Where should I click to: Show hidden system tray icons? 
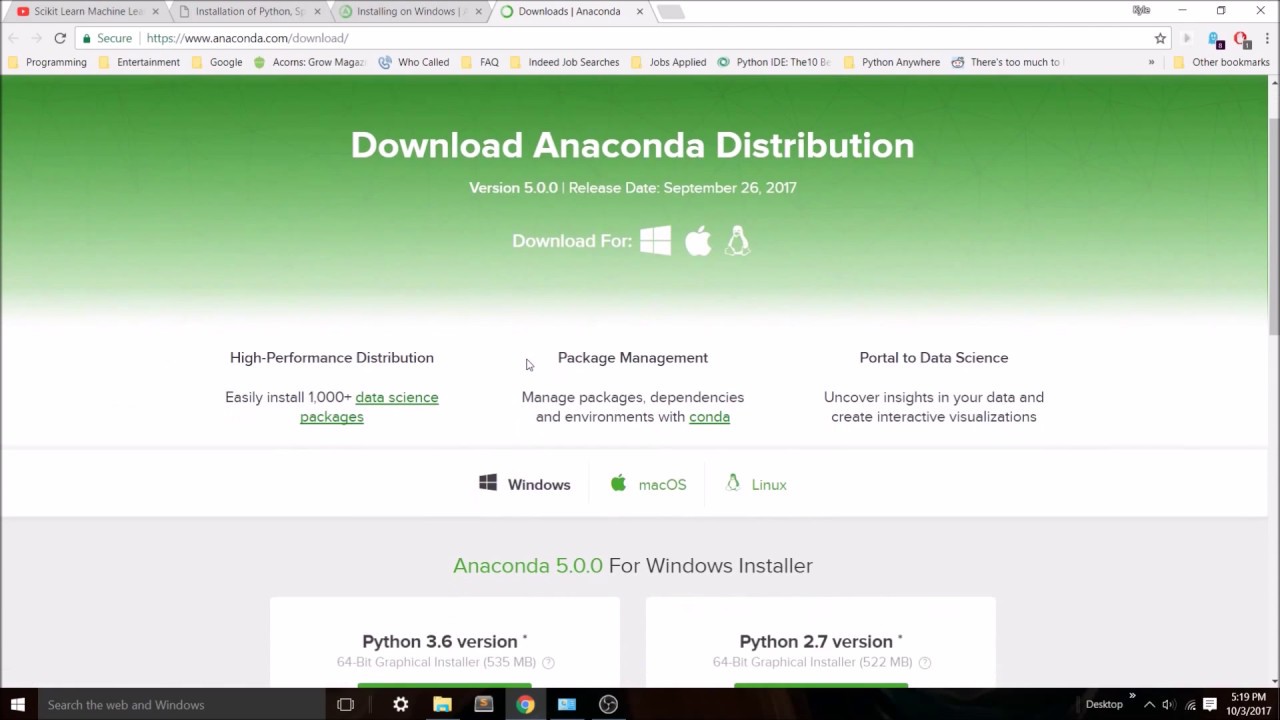[1149, 704]
